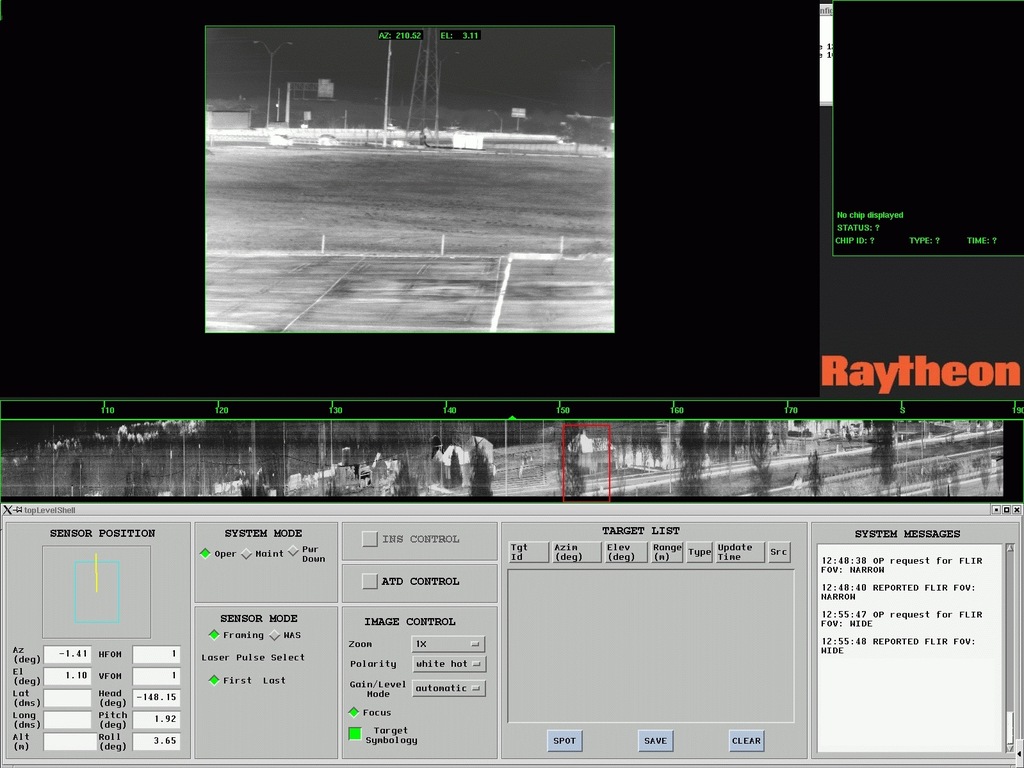Click the red box on the panoramic strip
1024x768 pixels.
(586, 460)
